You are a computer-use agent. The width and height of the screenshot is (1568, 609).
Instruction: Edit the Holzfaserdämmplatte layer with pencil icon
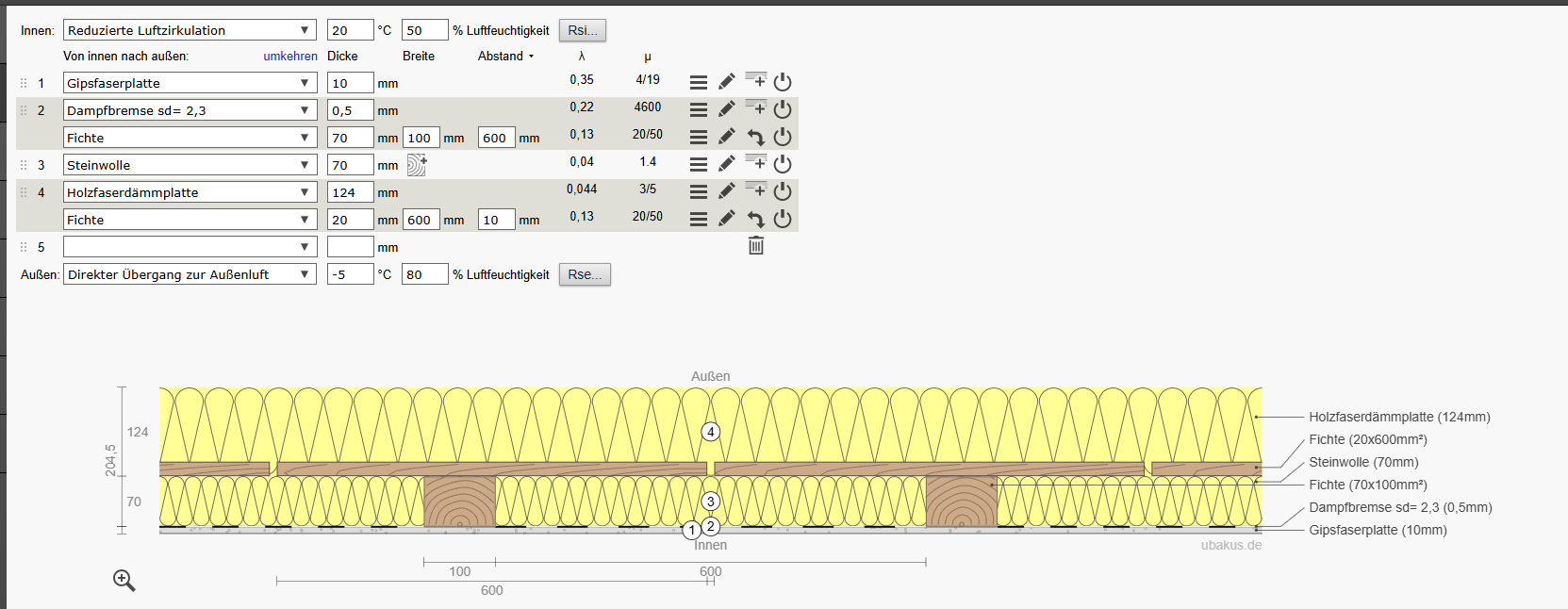[x=726, y=191]
